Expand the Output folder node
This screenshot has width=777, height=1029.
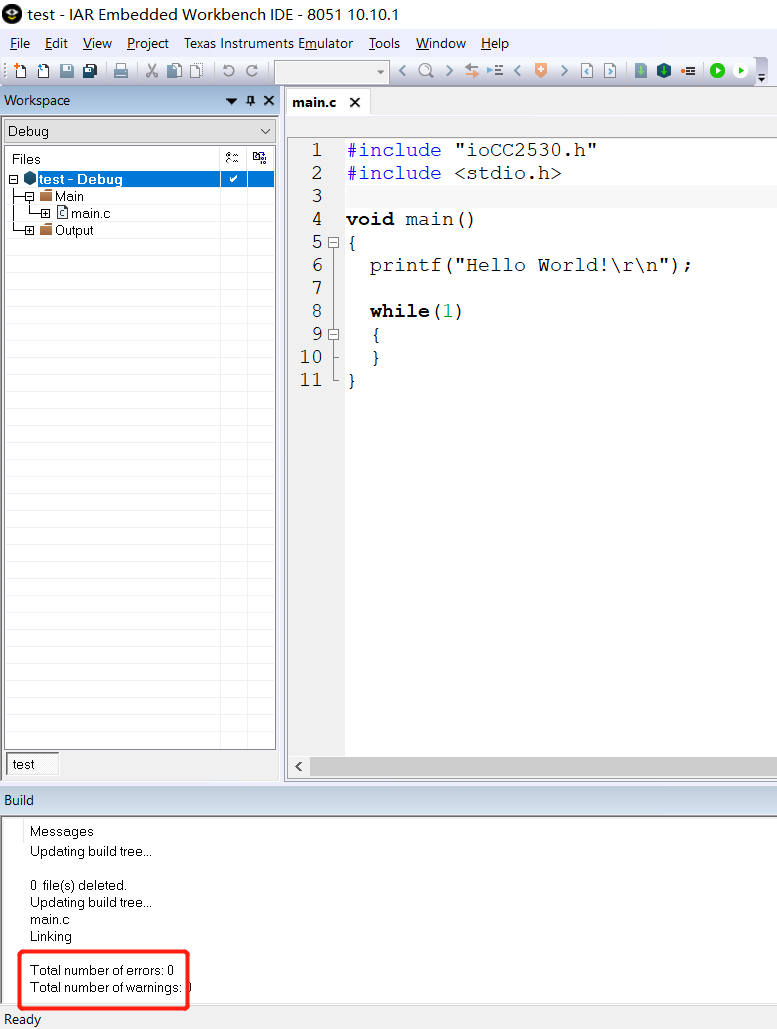[x=29, y=230]
